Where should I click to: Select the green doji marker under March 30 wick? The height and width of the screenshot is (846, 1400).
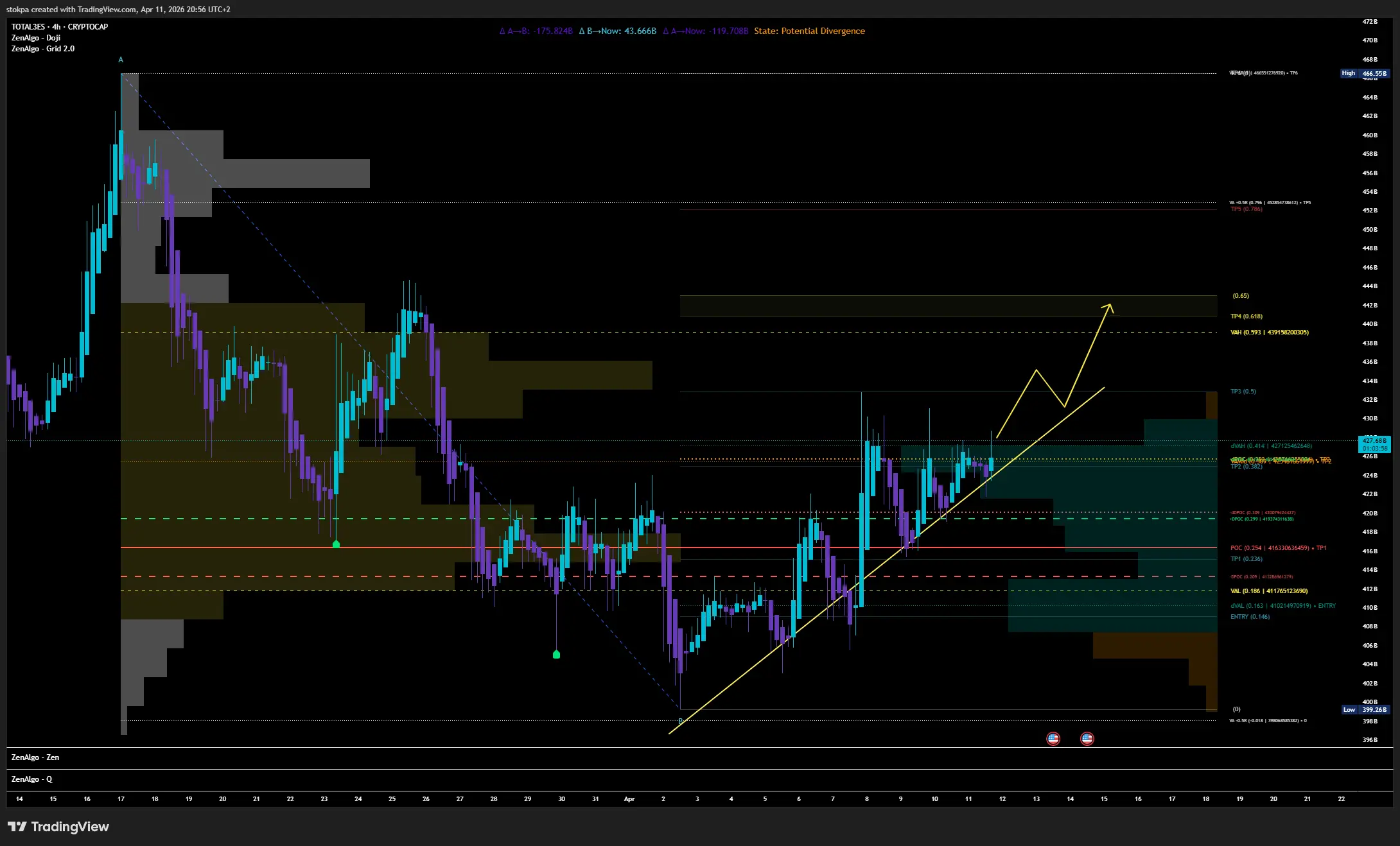pos(556,654)
